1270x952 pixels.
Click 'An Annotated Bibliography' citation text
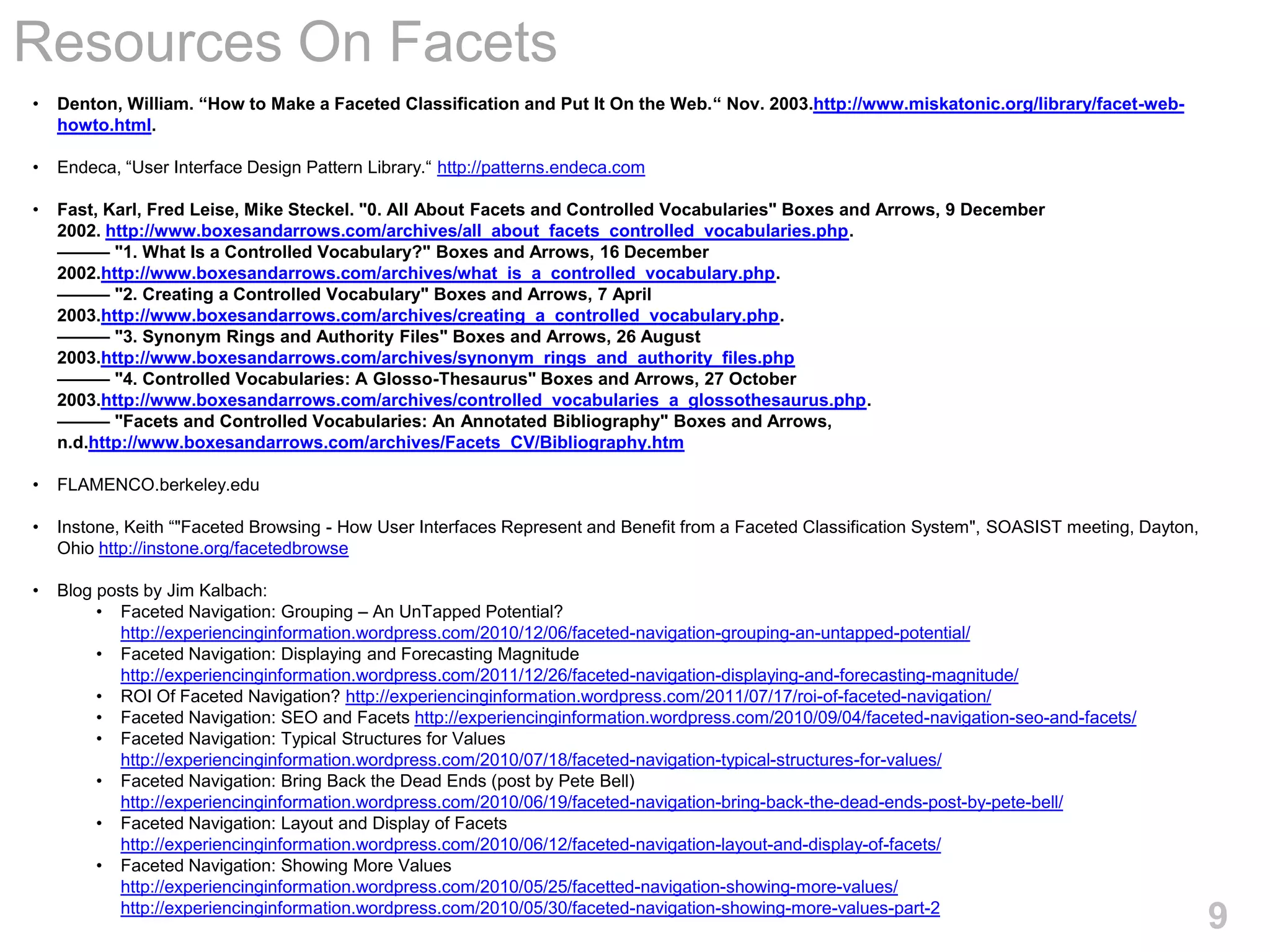point(550,421)
